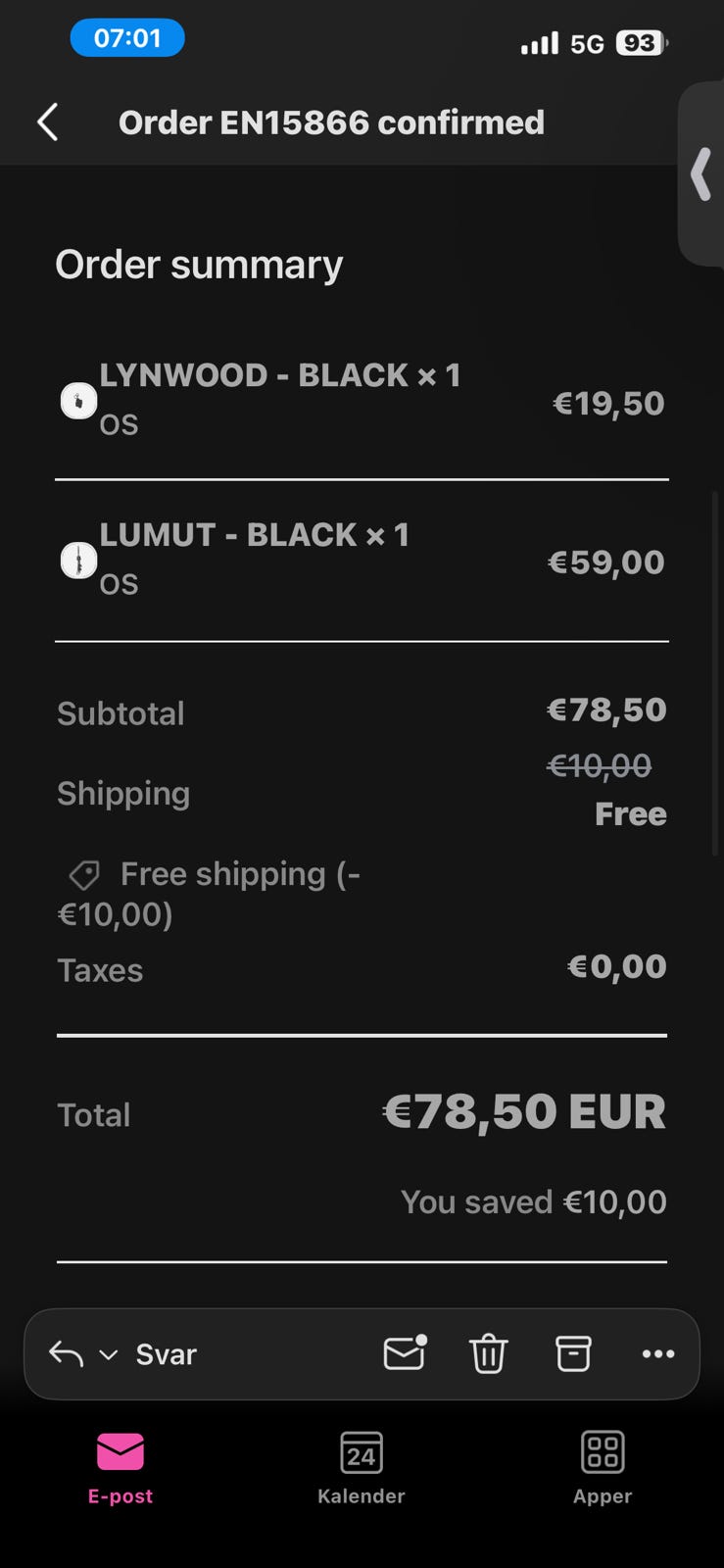This screenshot has height=1568, width=724.
Task: Tap the battery indicator in status bar
Action: [641, 43]
